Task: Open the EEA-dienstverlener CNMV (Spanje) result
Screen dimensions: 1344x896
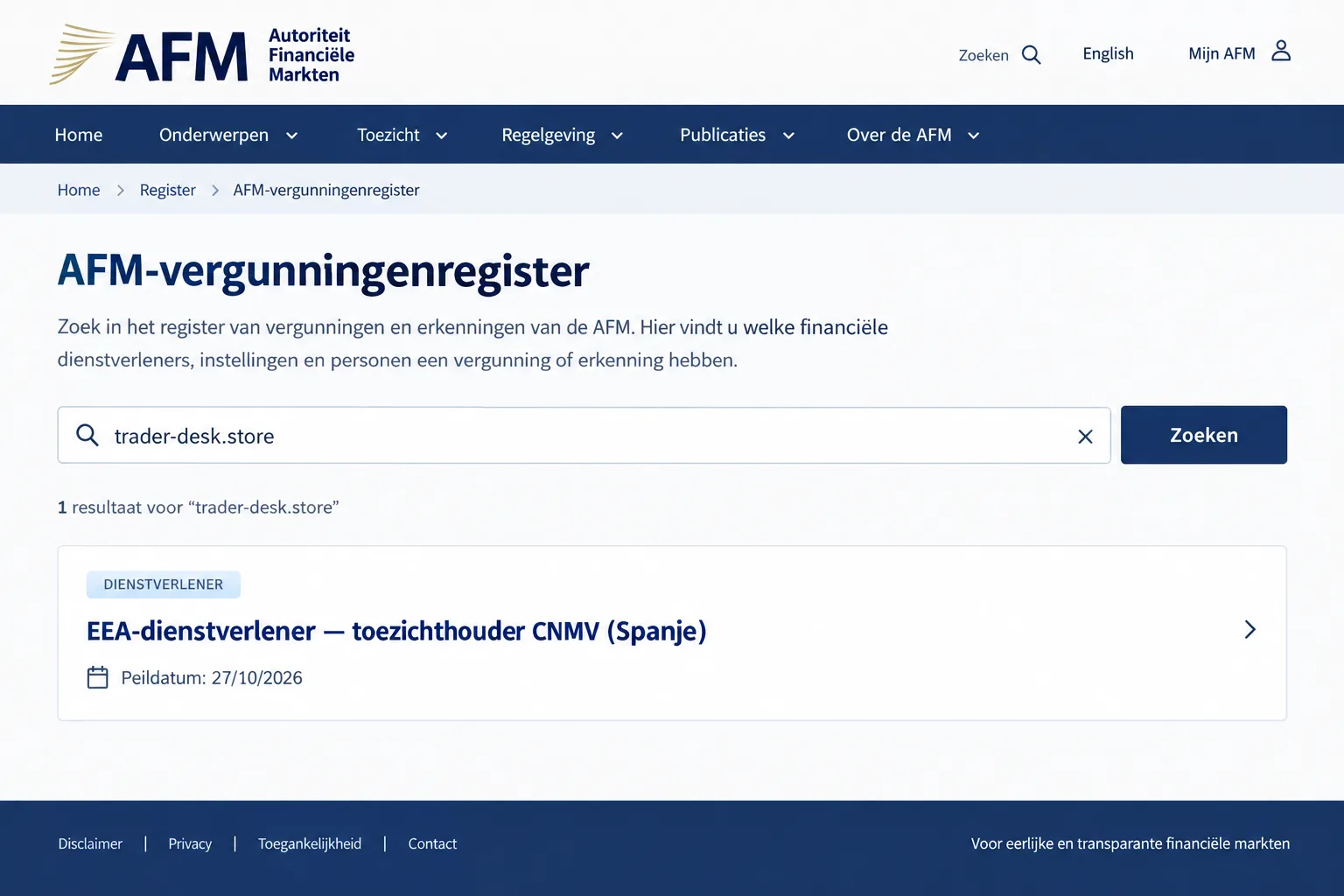Action: pos(396,631)
